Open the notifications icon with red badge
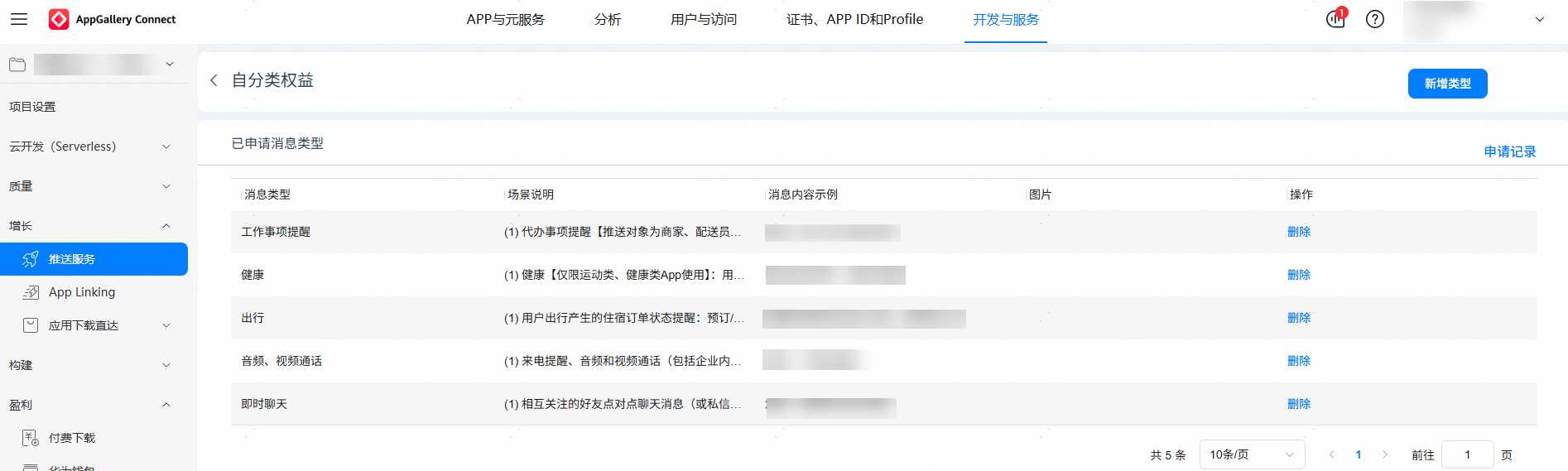Screen dimensions: 1568x471 tap(1335, 18)
